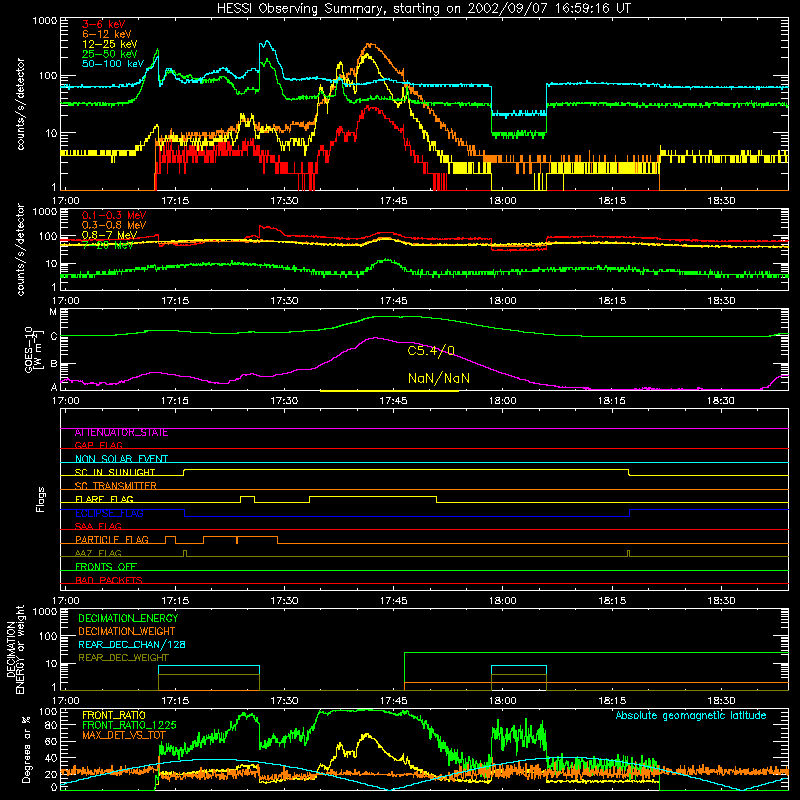This screenshot has width=800, height=800.
Task: Click the DECIMATION_ENERGY legend label
Action: pos(128,618)
